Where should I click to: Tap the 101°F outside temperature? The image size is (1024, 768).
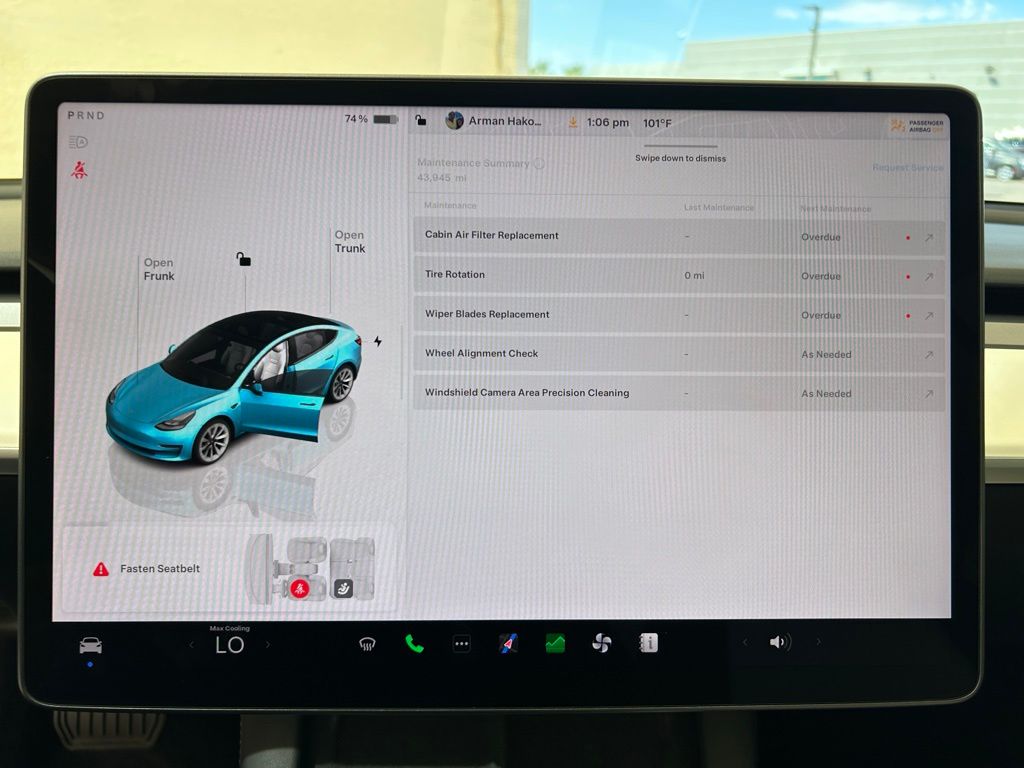coord(657,123)
